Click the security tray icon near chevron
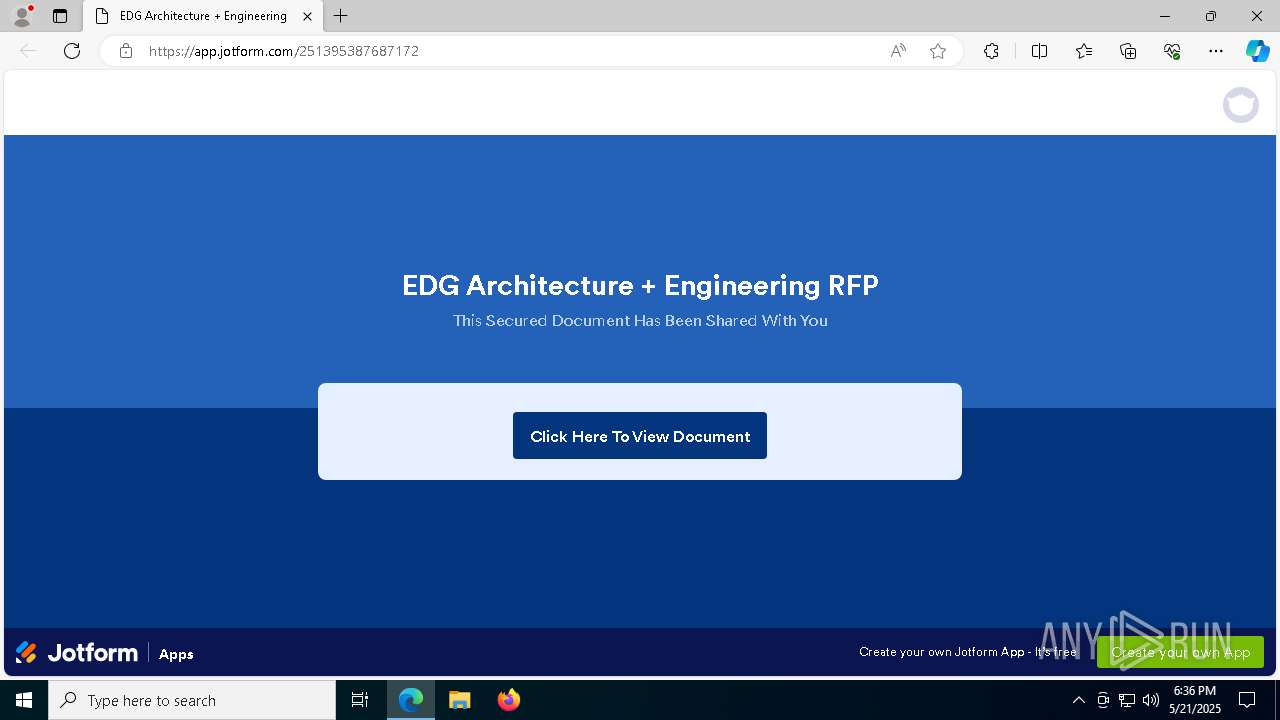 [x=1103, y=700]
